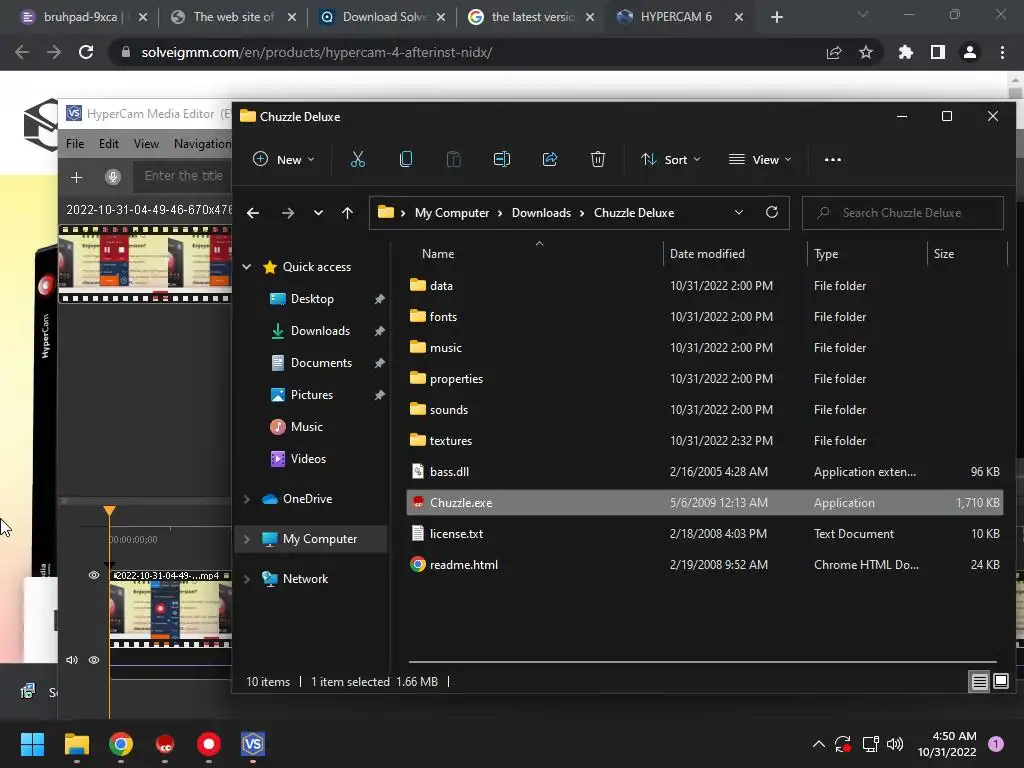Expand the OneDrive tree node
This screenshot has height=768, width=1024.
tap(247, 499)
